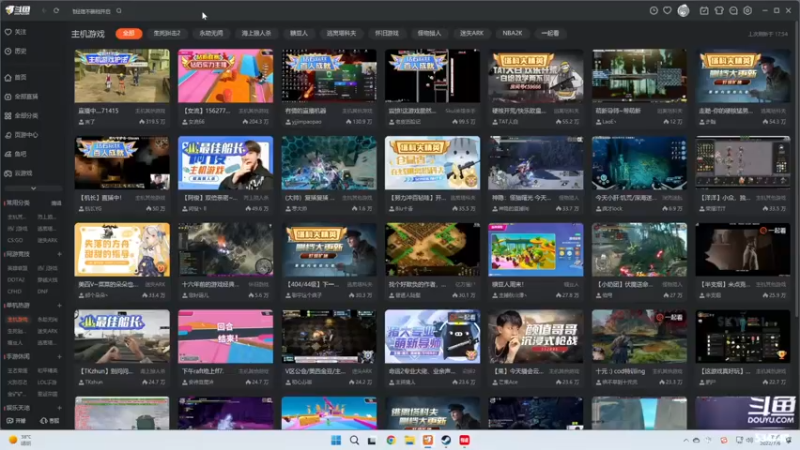Select the 怀旧游戏 category tab
Image resolution: width=800 pixels, height=450 pixels.
(387, 33)
